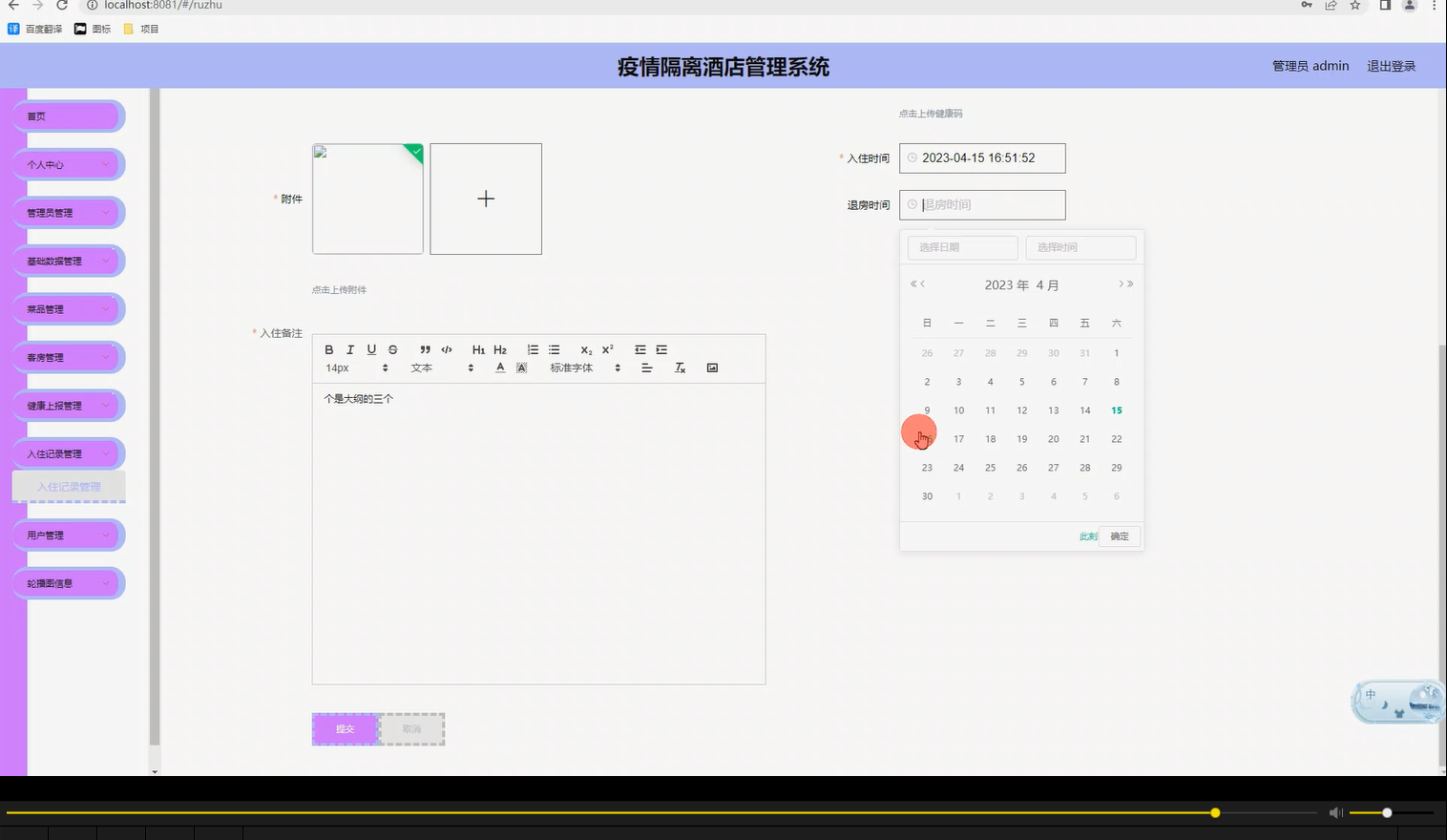
Task: Apply strikethrough formatting
Action: [392, 348]
